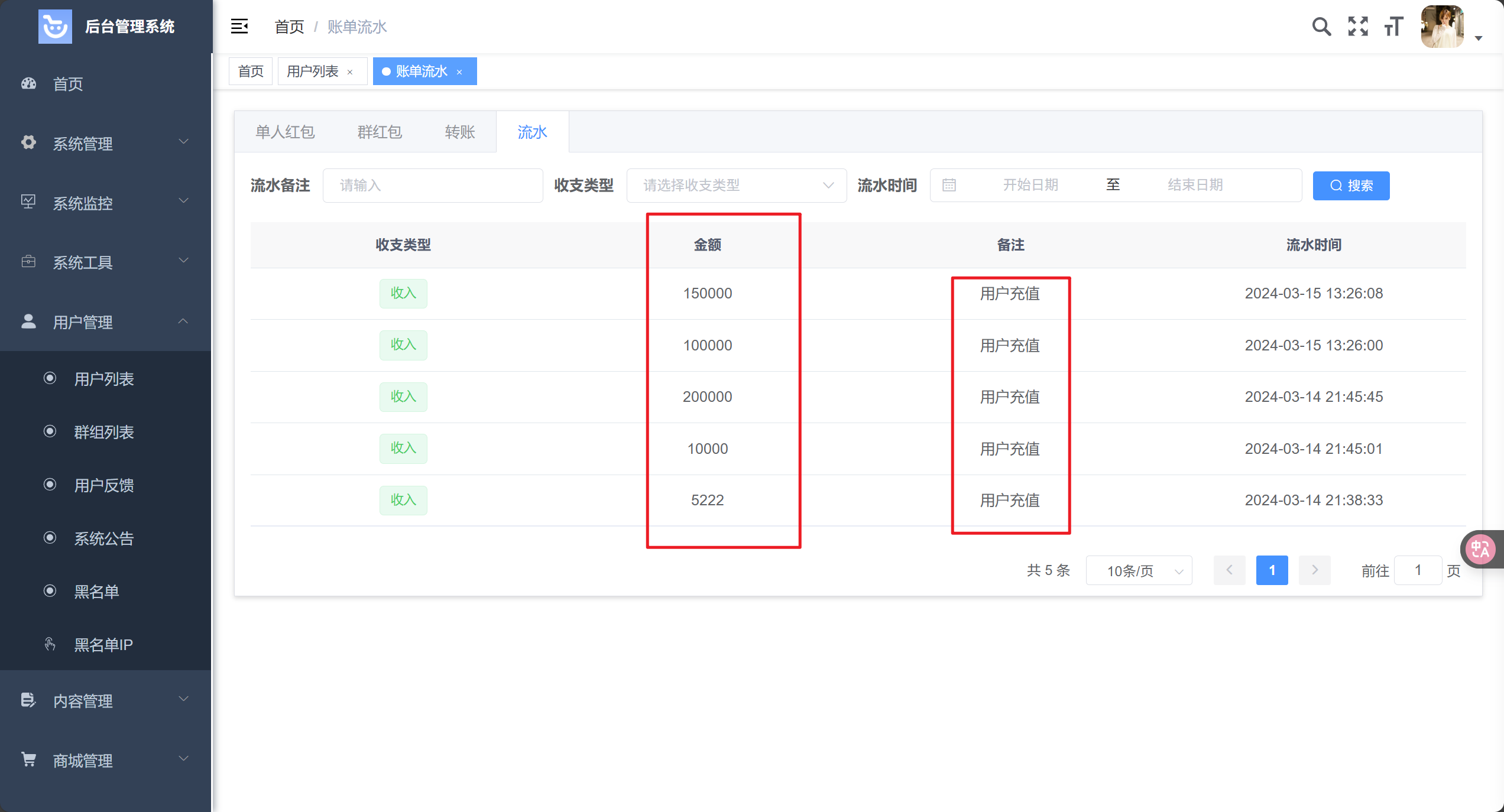Click the hamburger sidebar collapse icon
This screenshot has width=1504, height=812.
click(239, 27)
